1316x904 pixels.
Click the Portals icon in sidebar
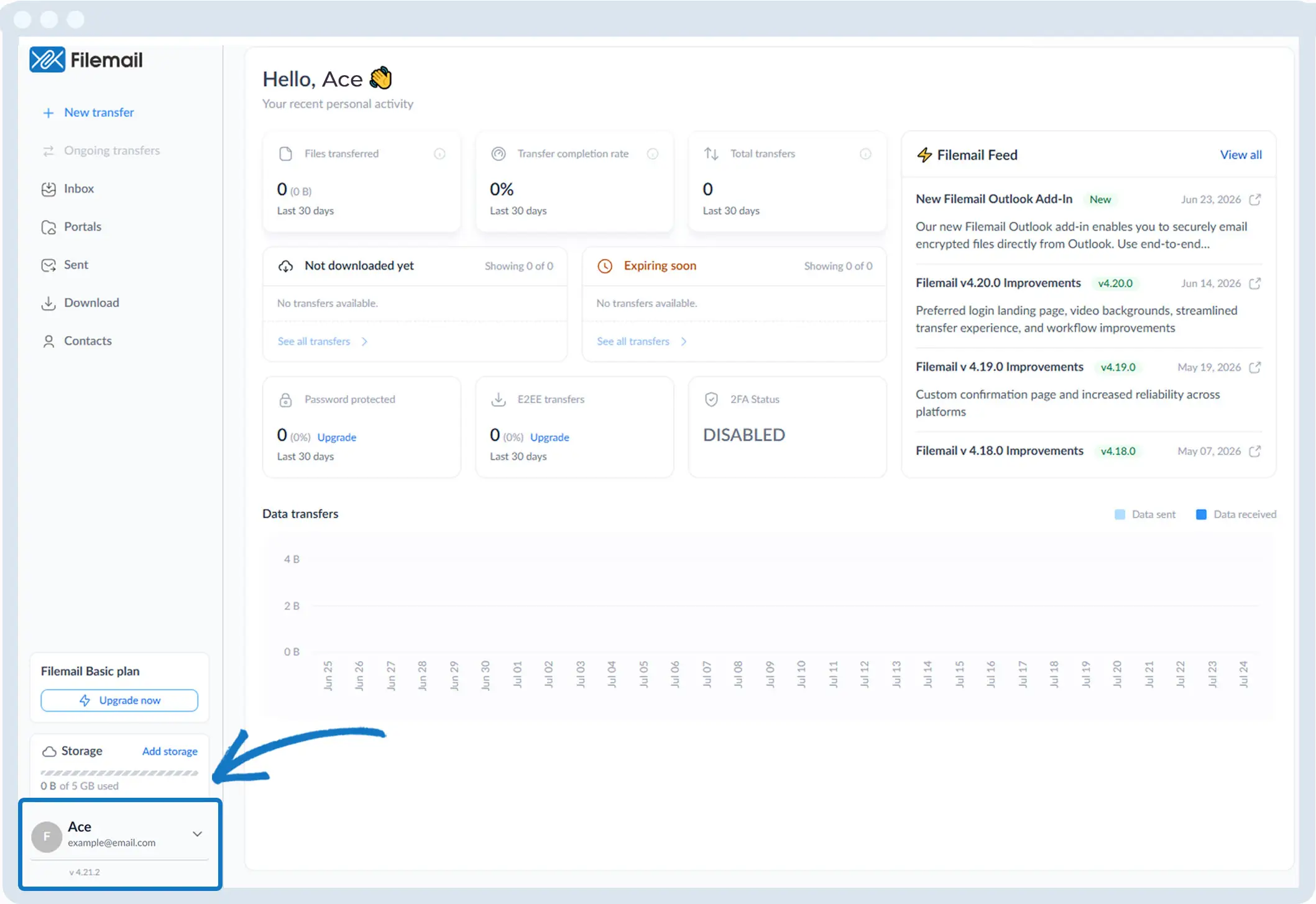(x=48, y=227)
